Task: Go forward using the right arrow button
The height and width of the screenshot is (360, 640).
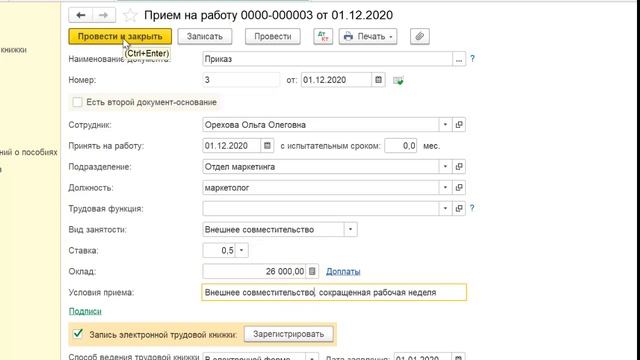Action: tap(104, 15)
